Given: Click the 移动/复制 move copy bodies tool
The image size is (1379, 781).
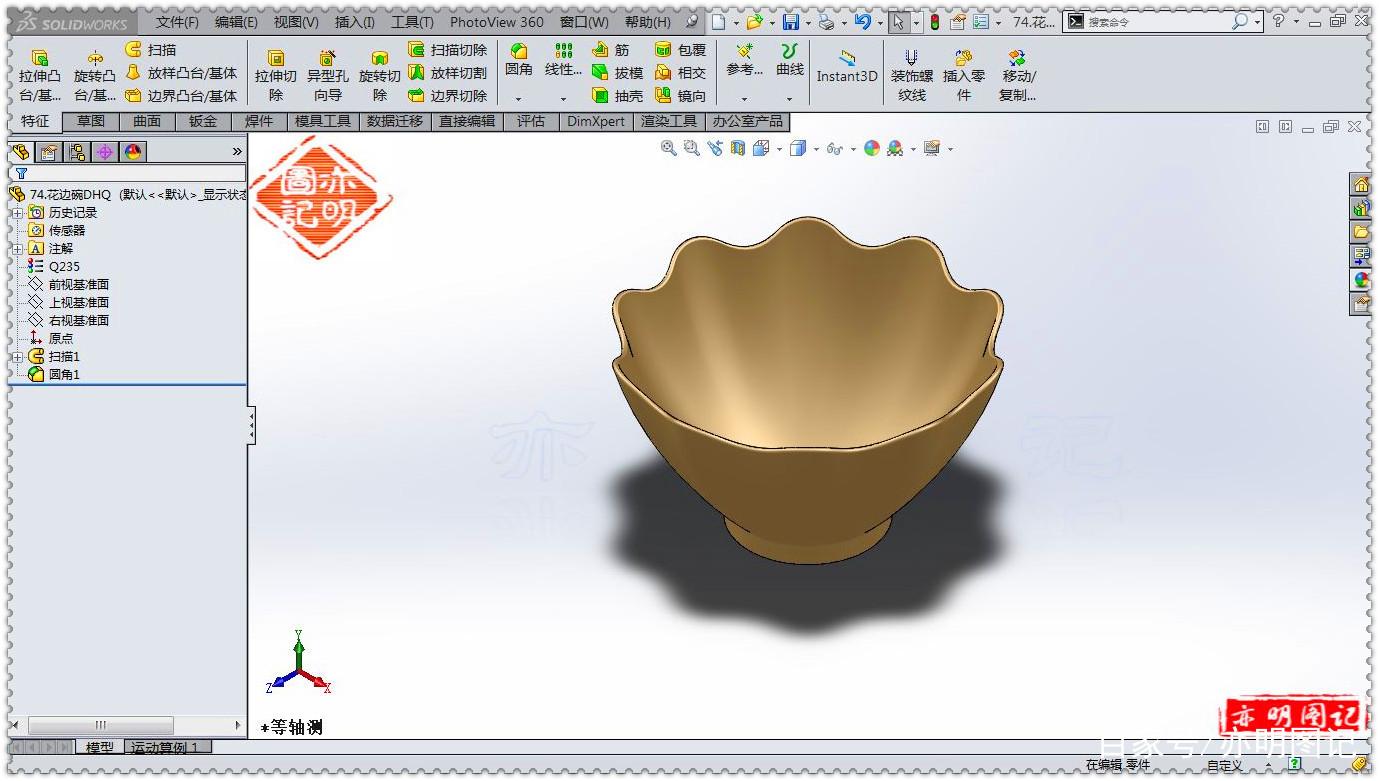Looking at the screenshot, I should pyautogui.click(x=1018, y=76).
